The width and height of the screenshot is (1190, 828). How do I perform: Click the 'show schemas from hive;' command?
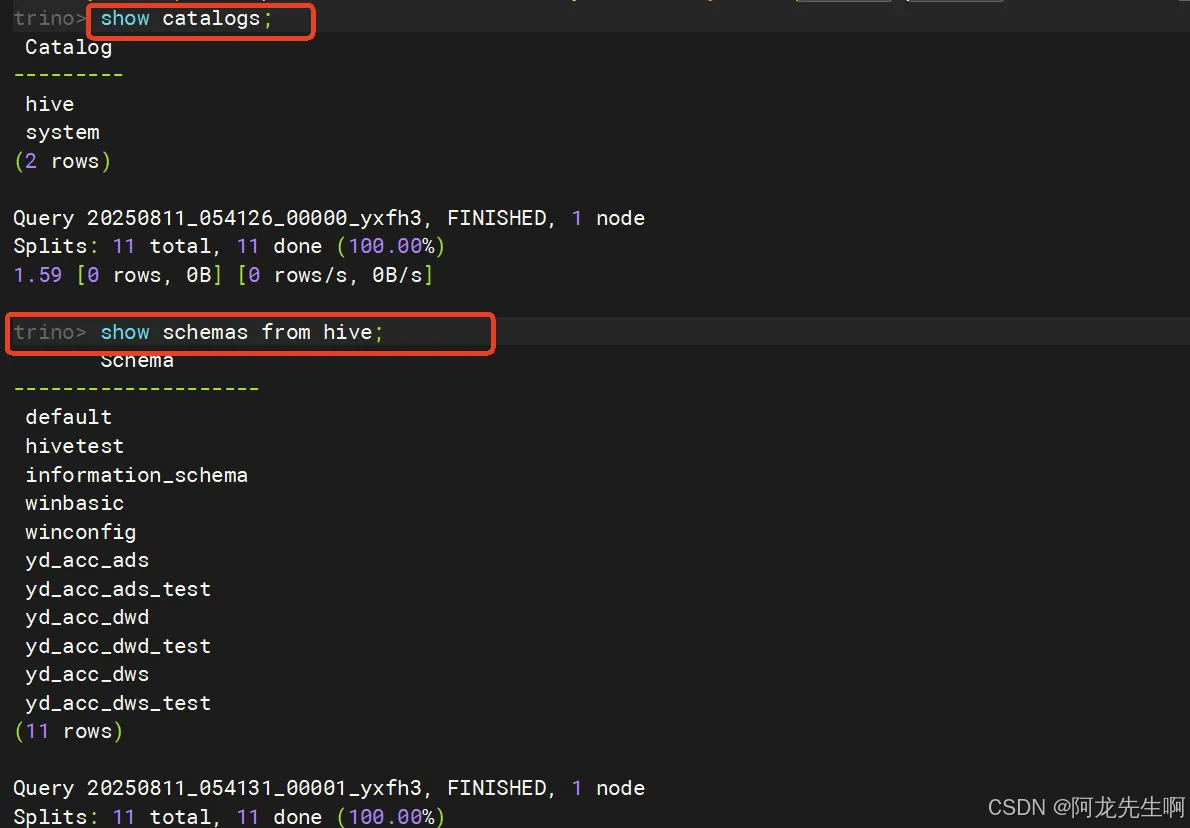[242, 332]
